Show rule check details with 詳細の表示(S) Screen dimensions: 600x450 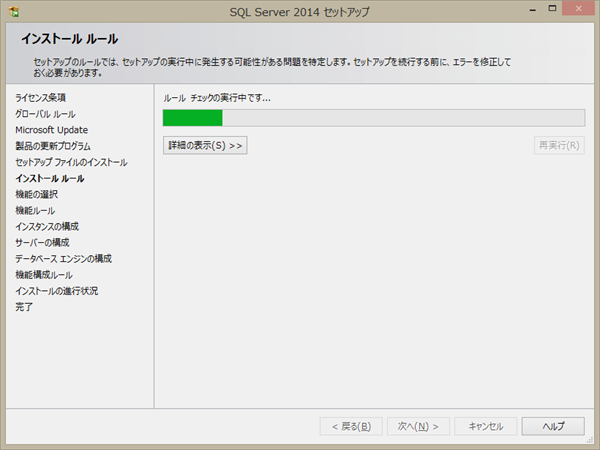tap(205, 145)
